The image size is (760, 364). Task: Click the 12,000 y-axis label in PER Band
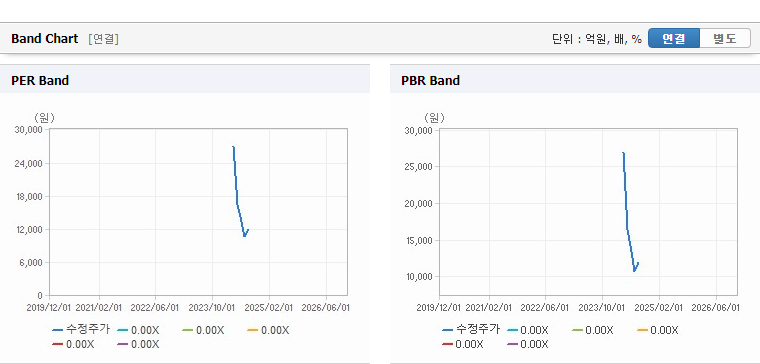coord(30,229)
